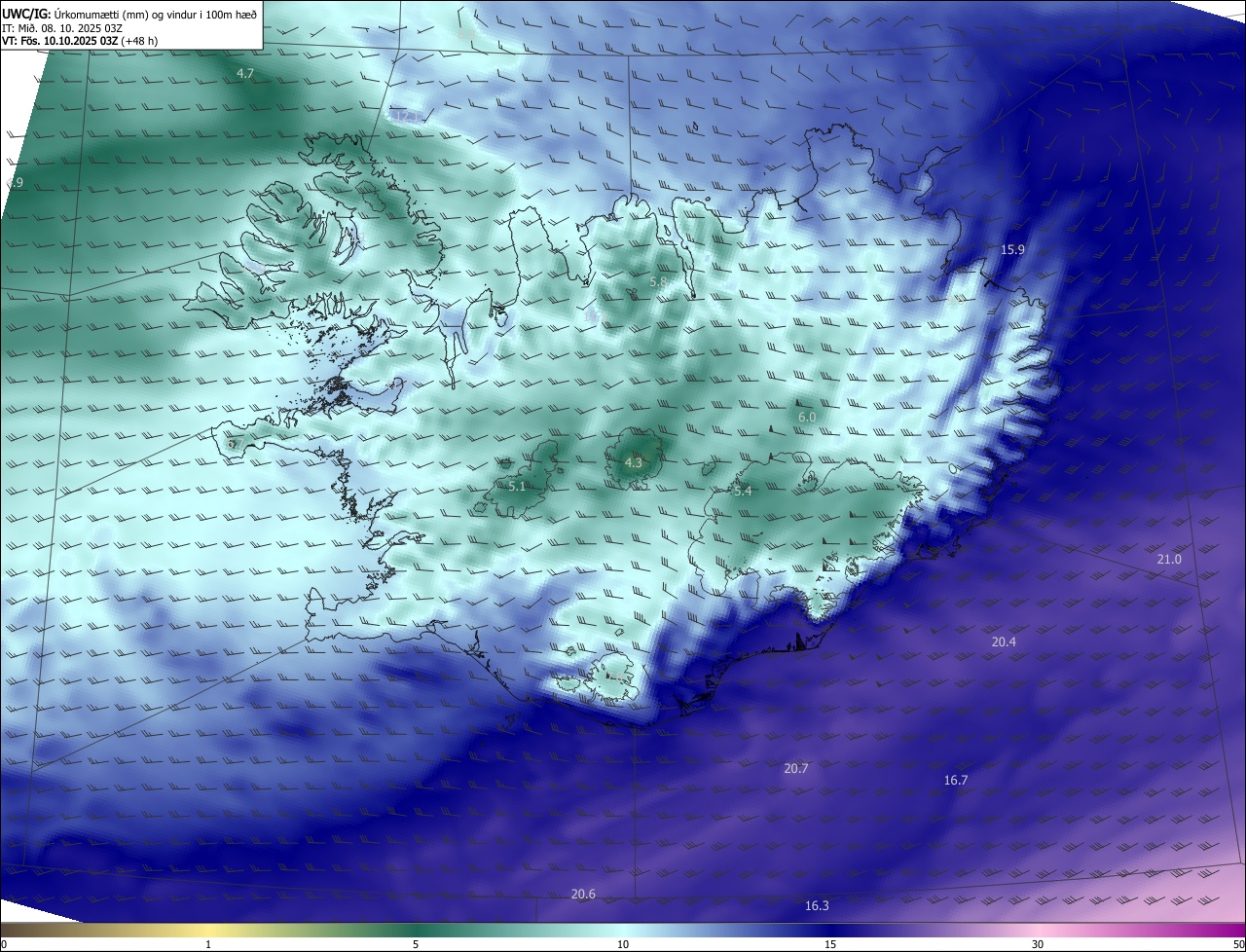Click the initial time line 'IT: Mið. 08. 10. 2025 03Z'
This screenshot has height=952, width=1246.
pos(61,27)
